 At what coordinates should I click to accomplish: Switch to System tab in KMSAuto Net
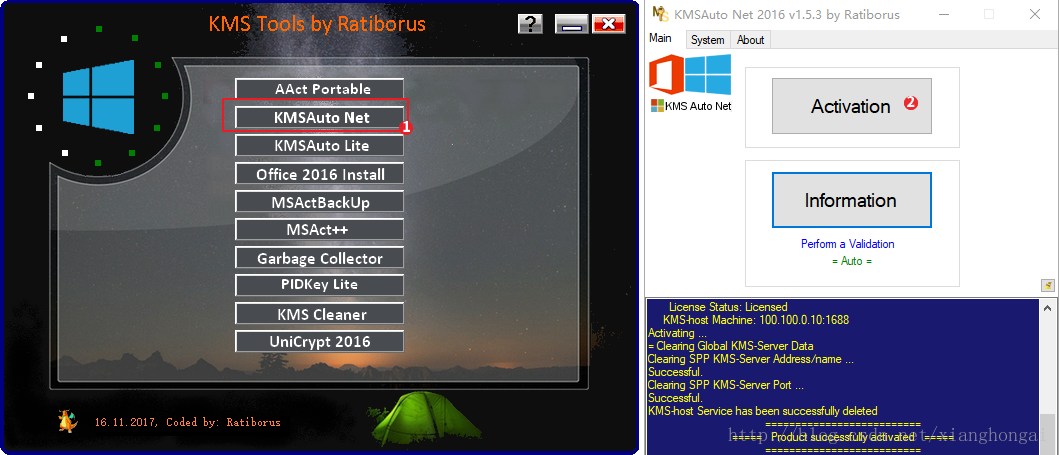point(708,40)
